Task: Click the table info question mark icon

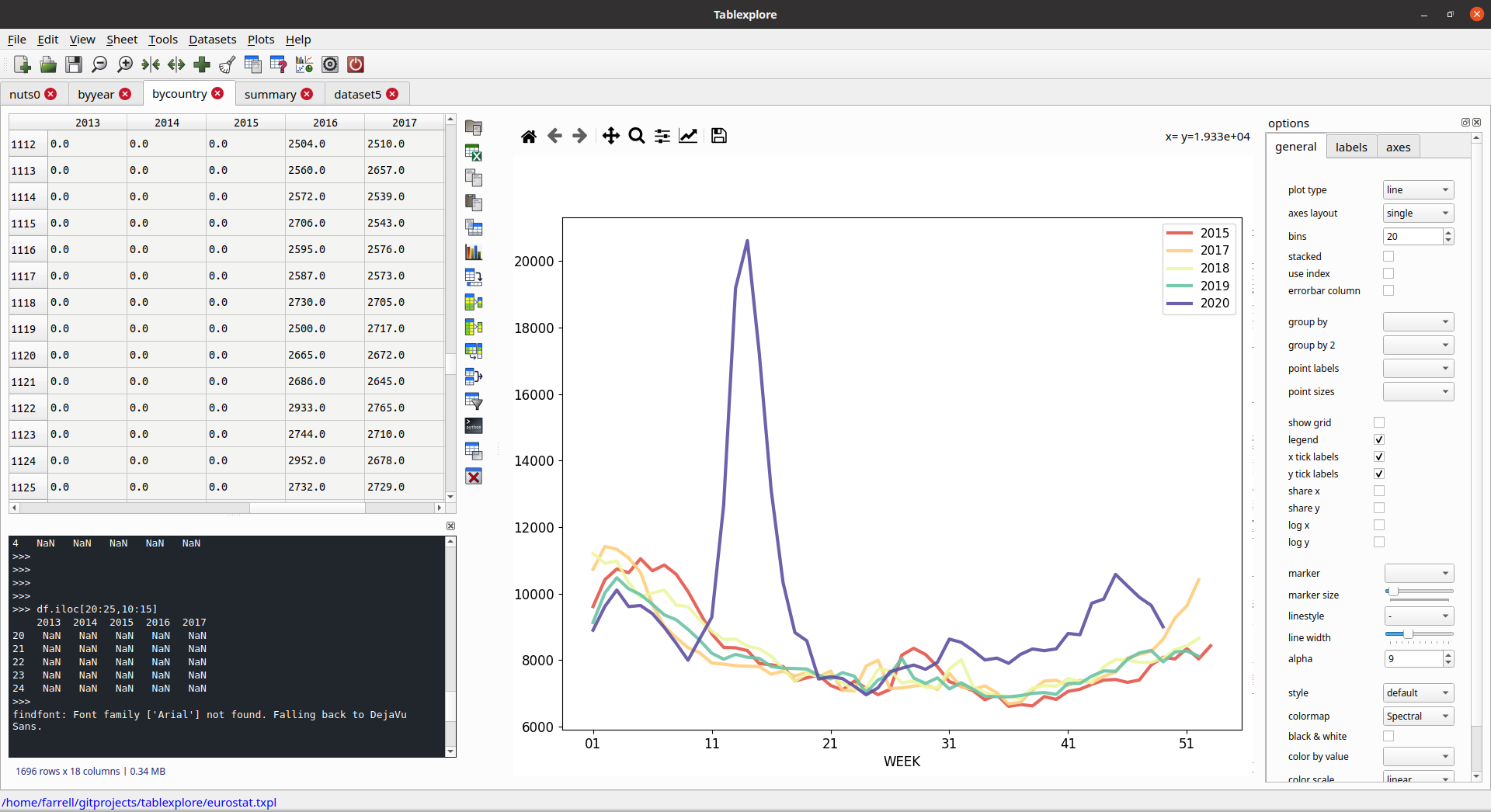Action: click(x=279, y=64)
